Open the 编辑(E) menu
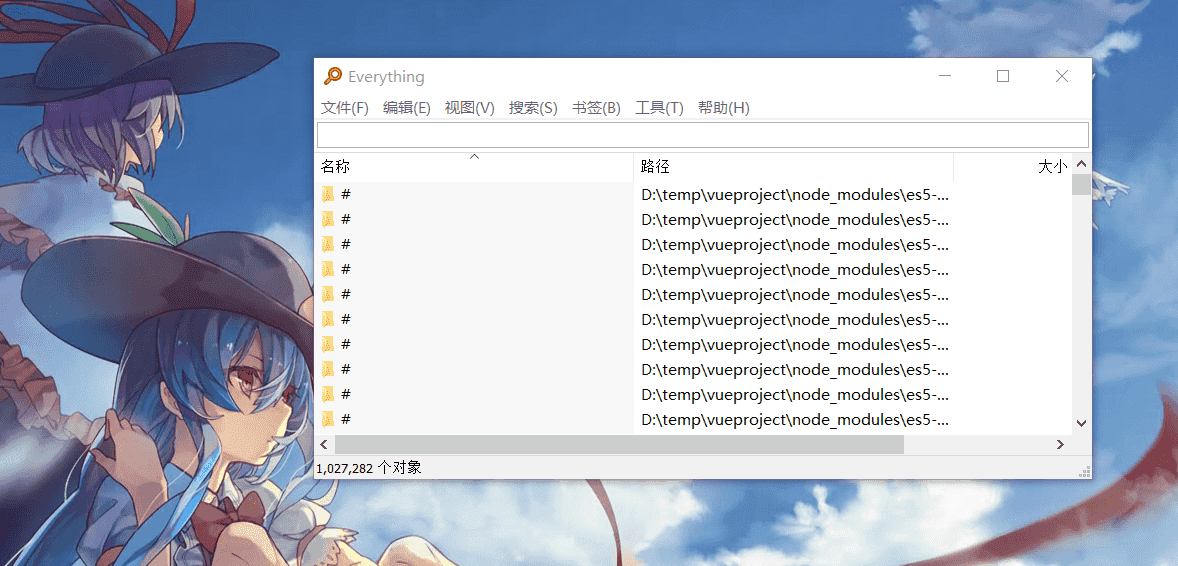The image size is (1178, 566). point(406,108)
